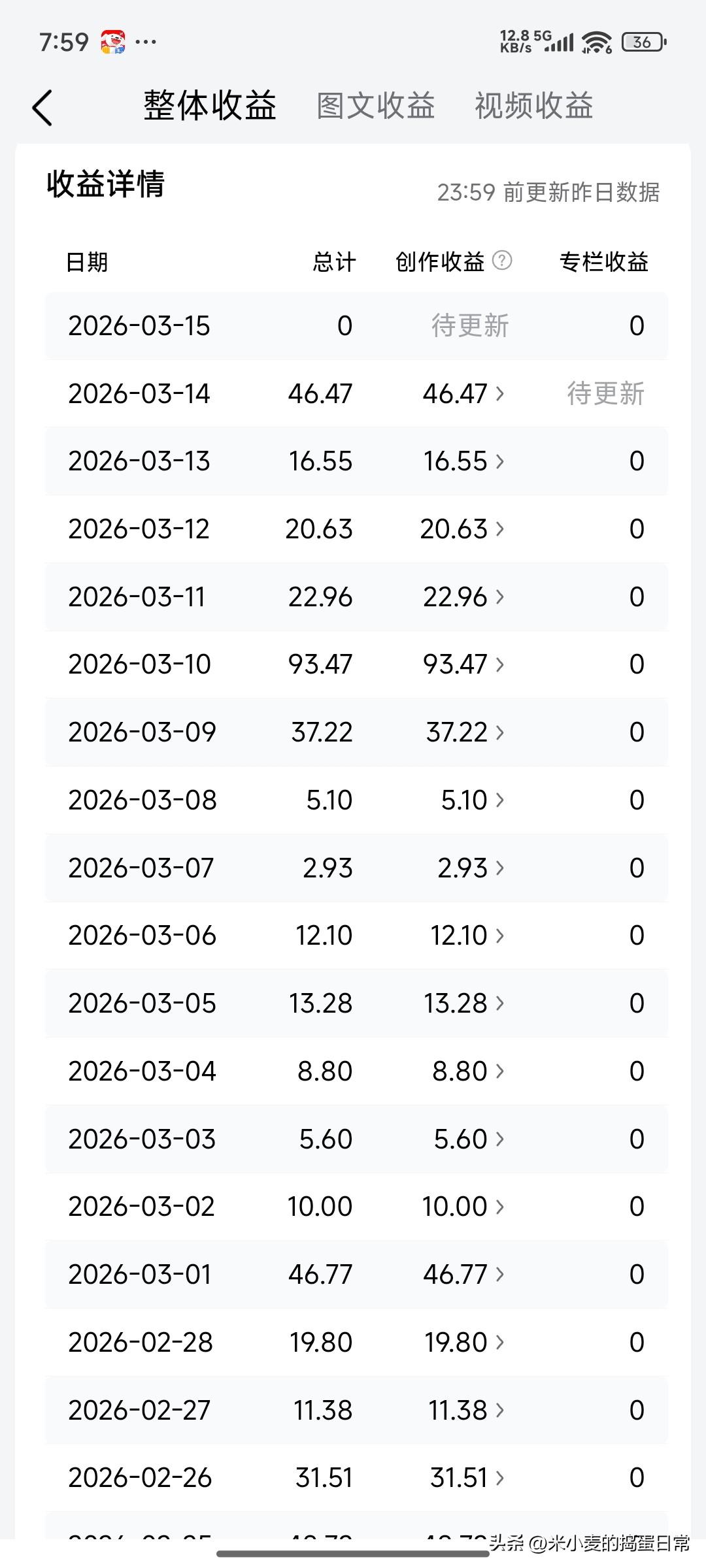Tap the bottom home gesture bar
The height and width of the screenshot is (1568, 706).
353,1554
